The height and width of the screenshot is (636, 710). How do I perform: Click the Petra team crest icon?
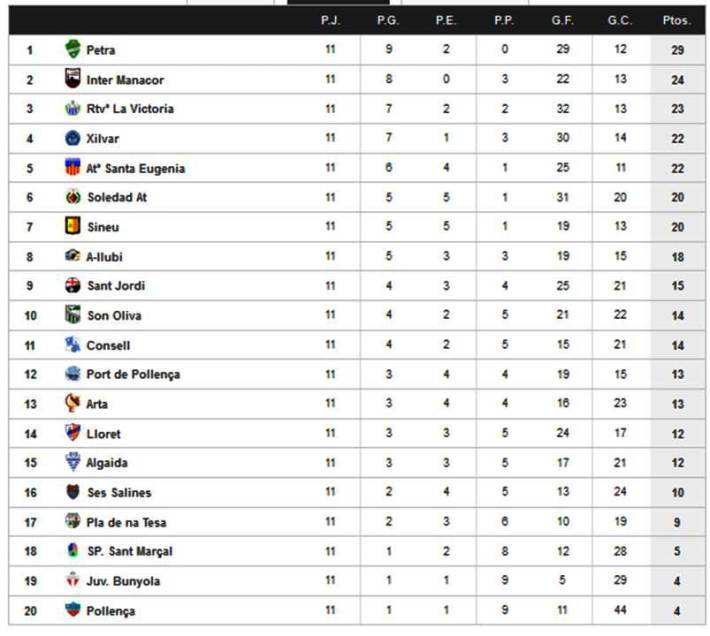72,49
